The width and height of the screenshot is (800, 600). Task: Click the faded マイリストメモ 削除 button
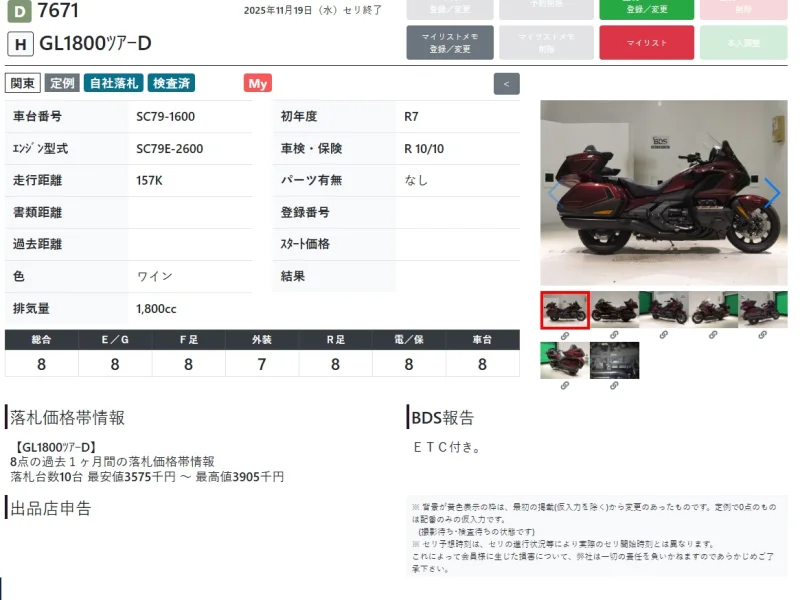546,43
